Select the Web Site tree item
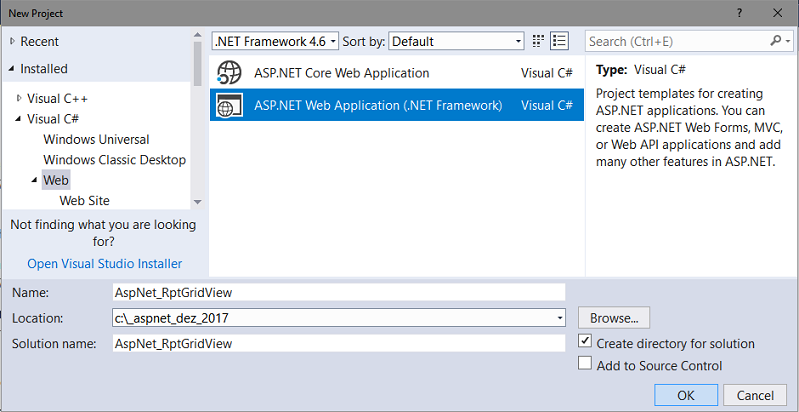The image size is (799, 412). click(x=85, y=201)
